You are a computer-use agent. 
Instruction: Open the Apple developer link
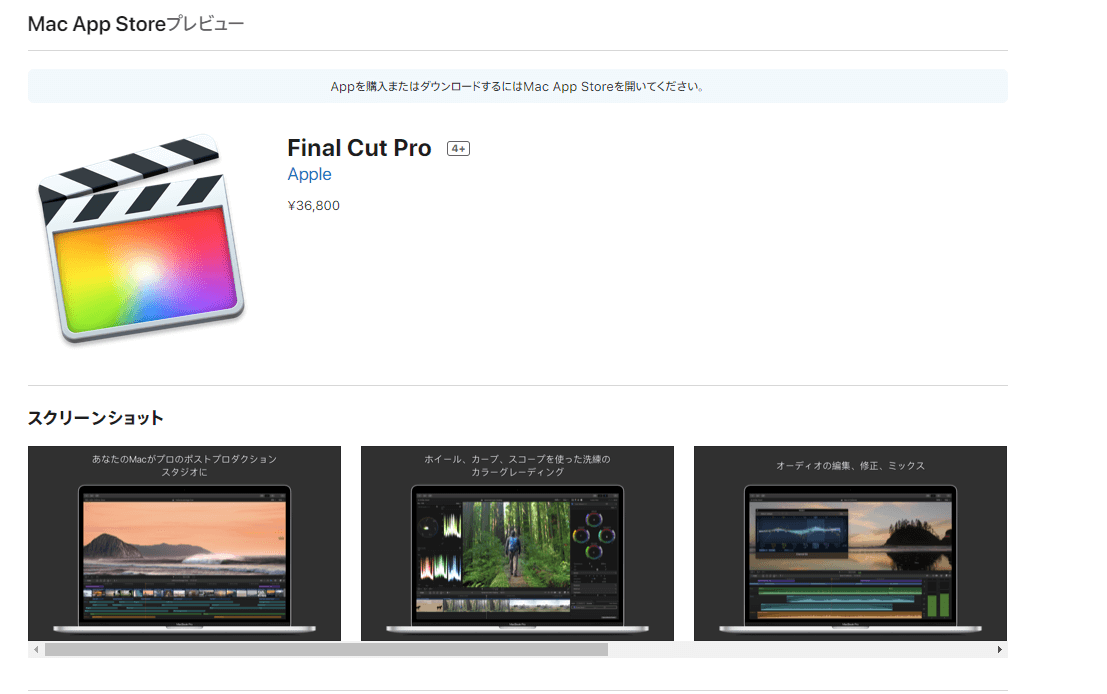point(309,174)
